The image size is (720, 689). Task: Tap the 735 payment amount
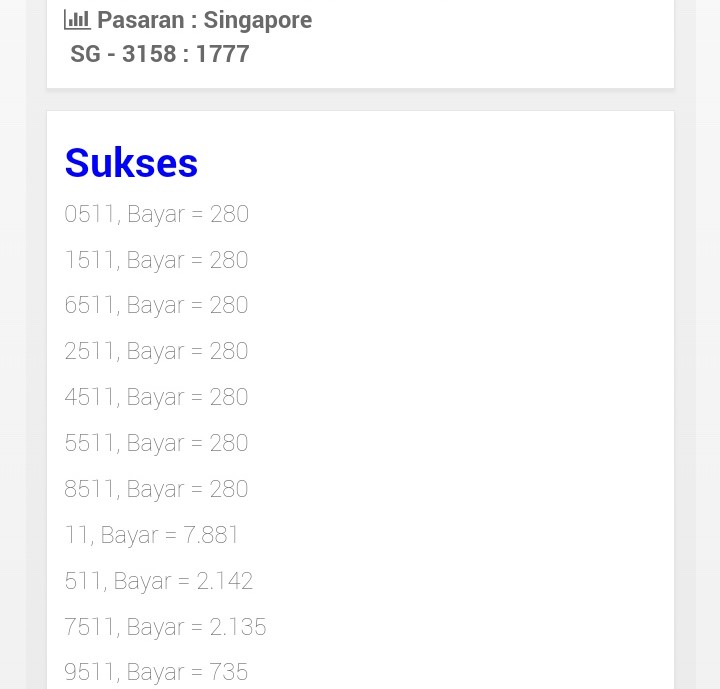[228, 672]
